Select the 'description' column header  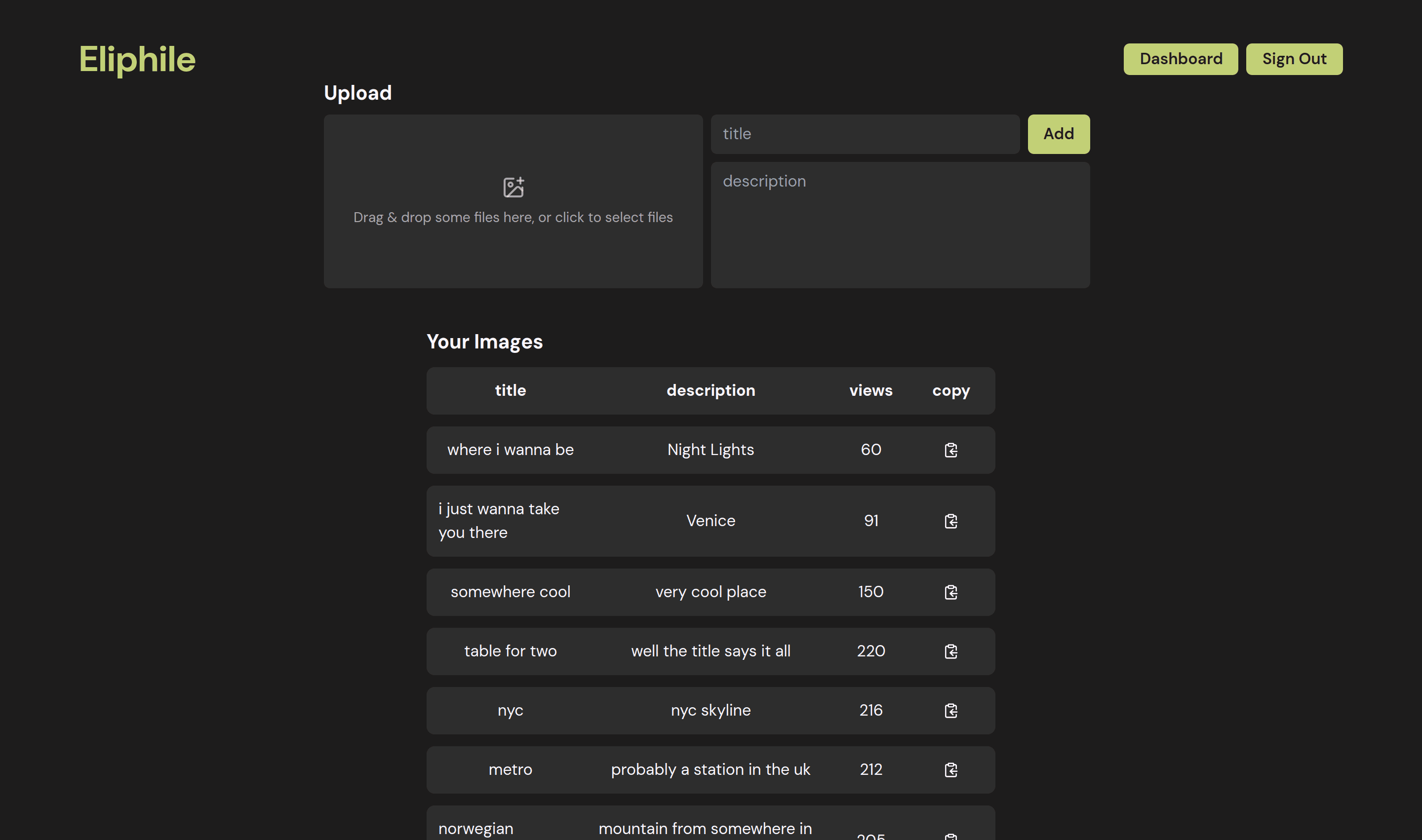click(711, 390)
